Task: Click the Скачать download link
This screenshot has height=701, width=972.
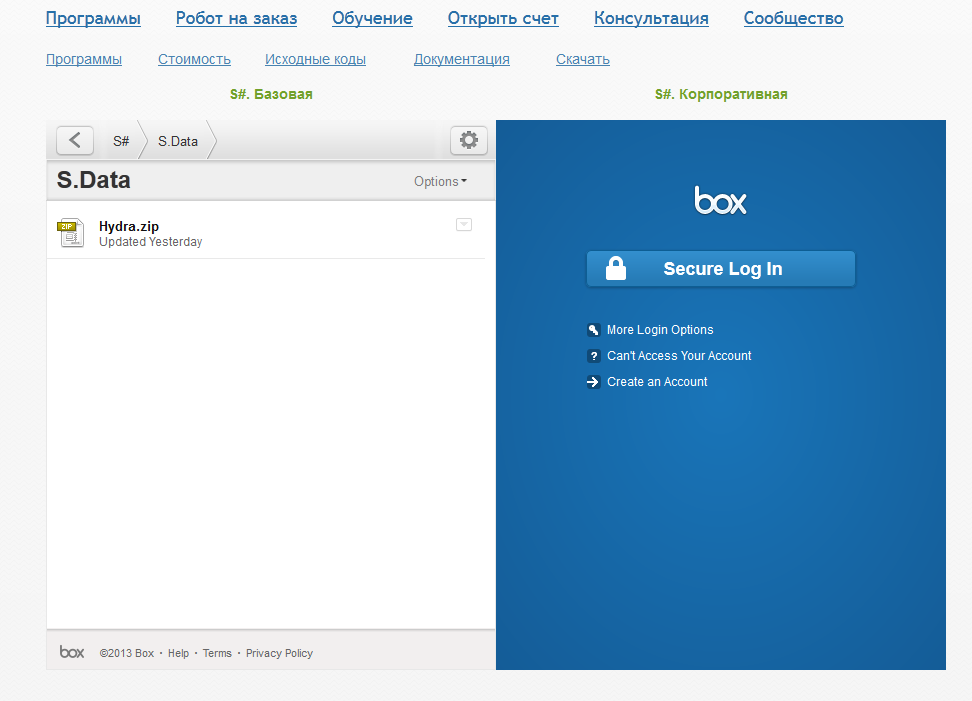Action: 582,59
